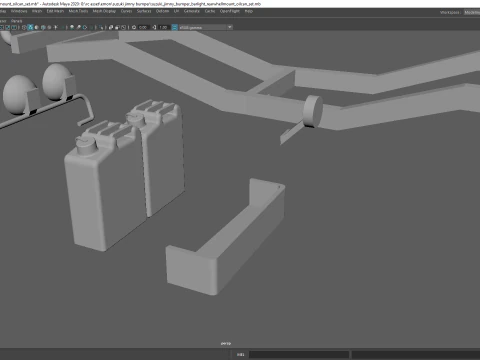Open the Deform menu
This screenshot has height=360, width=480.
point(162,11)
